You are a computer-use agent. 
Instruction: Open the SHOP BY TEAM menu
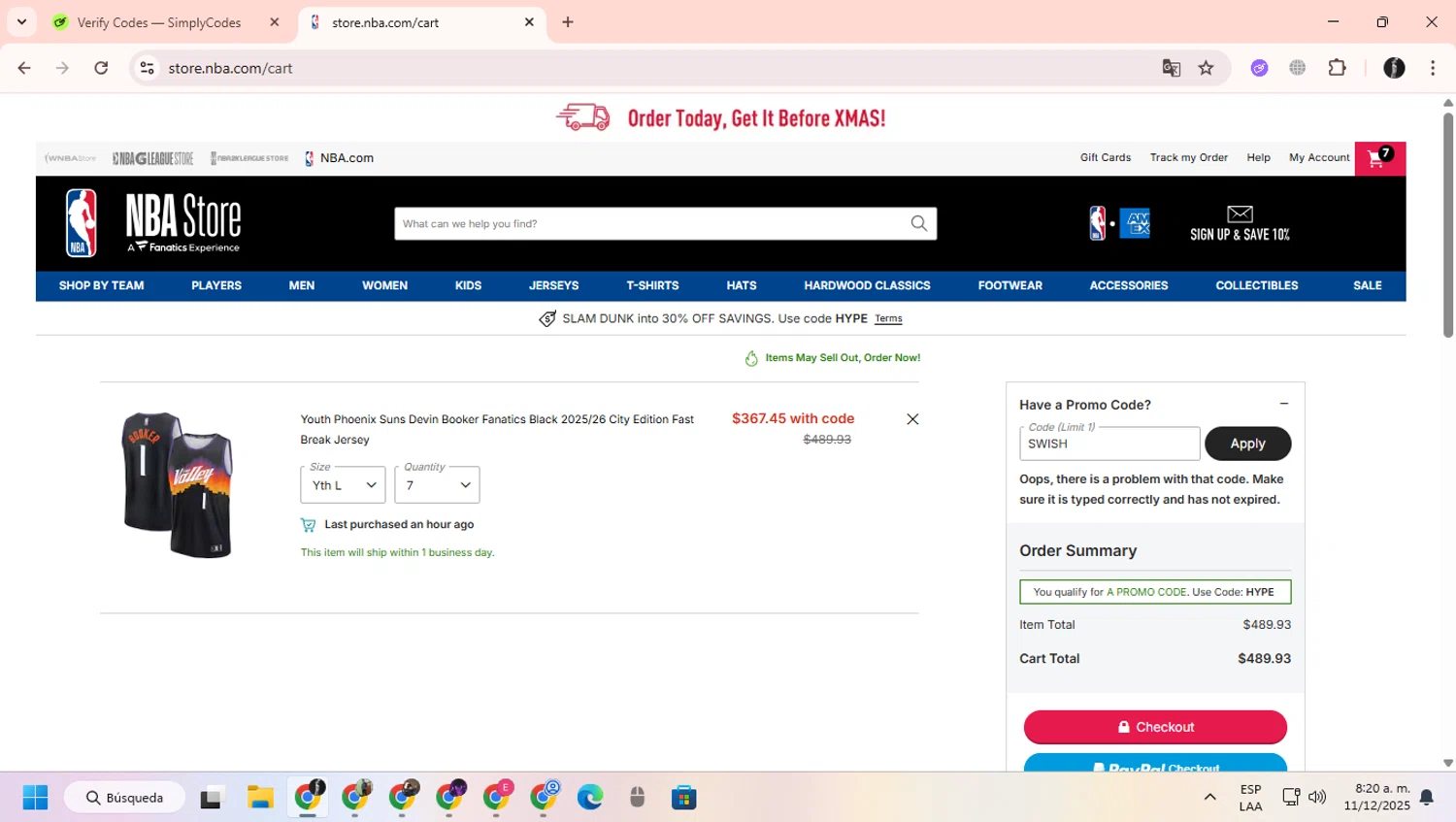101,285
